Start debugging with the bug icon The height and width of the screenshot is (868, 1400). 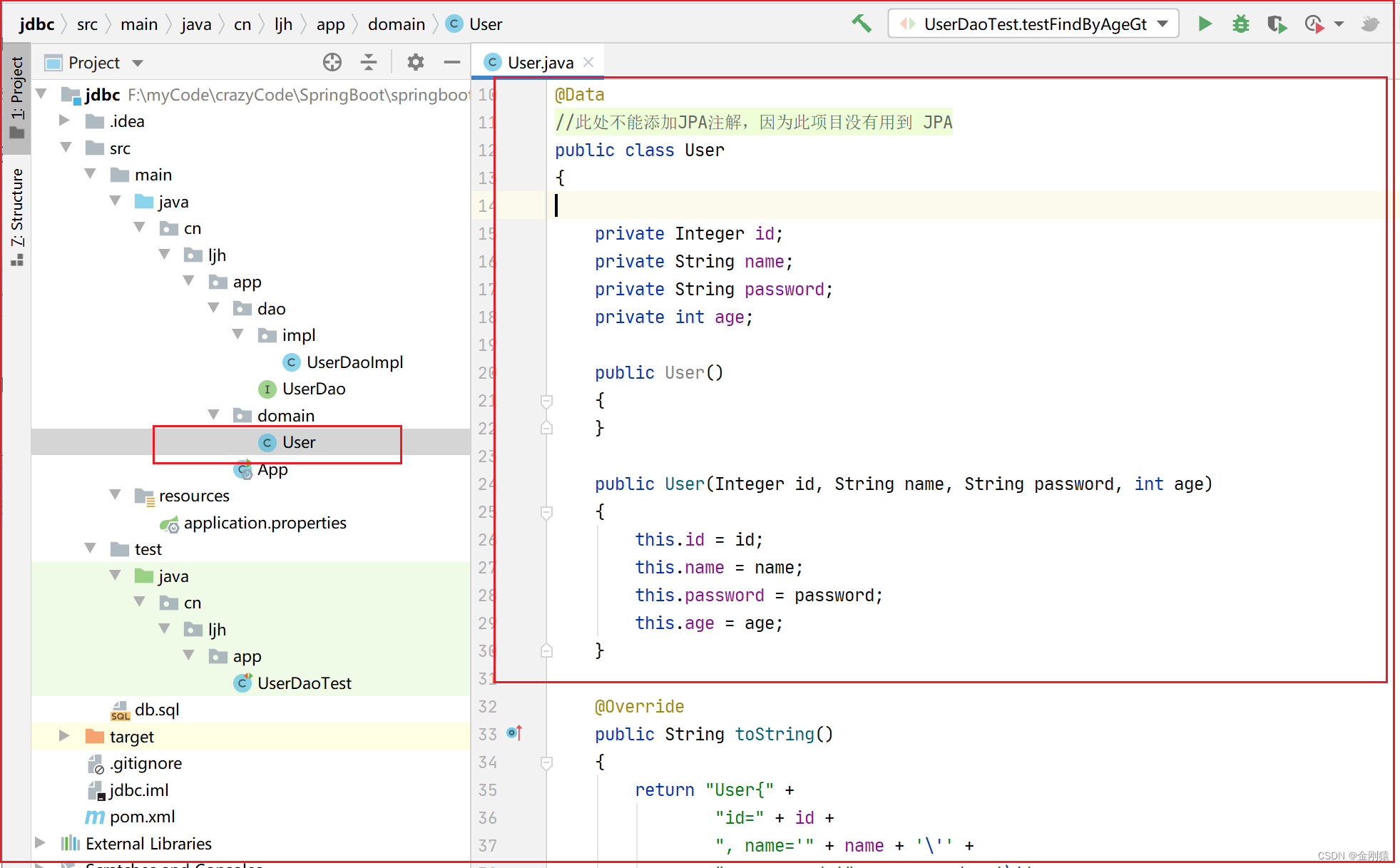[x=1241, y=24]
